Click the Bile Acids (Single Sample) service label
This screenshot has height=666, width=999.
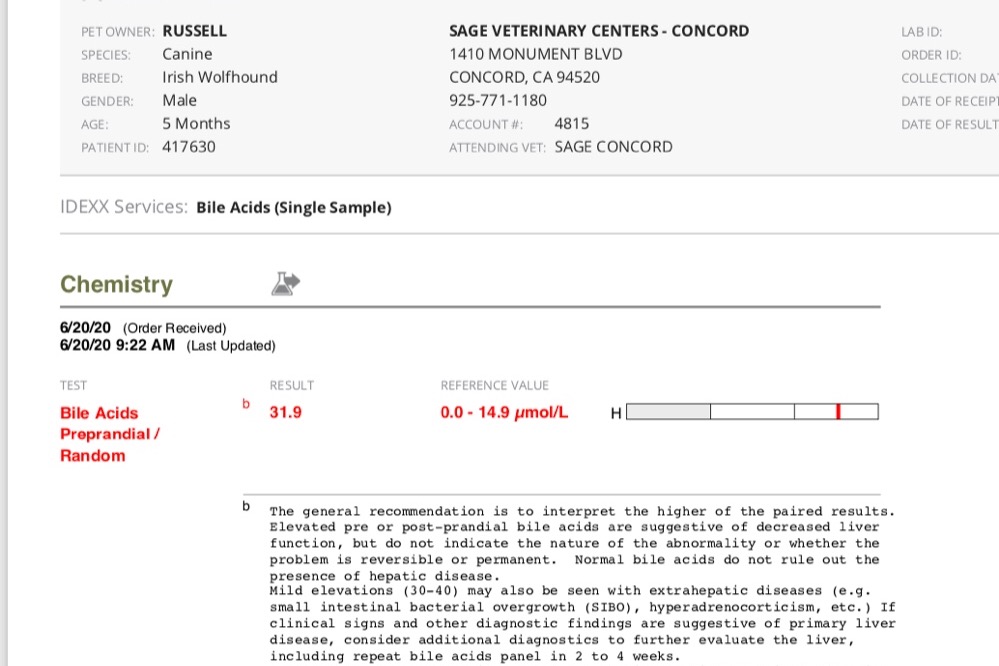click(293, 208)
